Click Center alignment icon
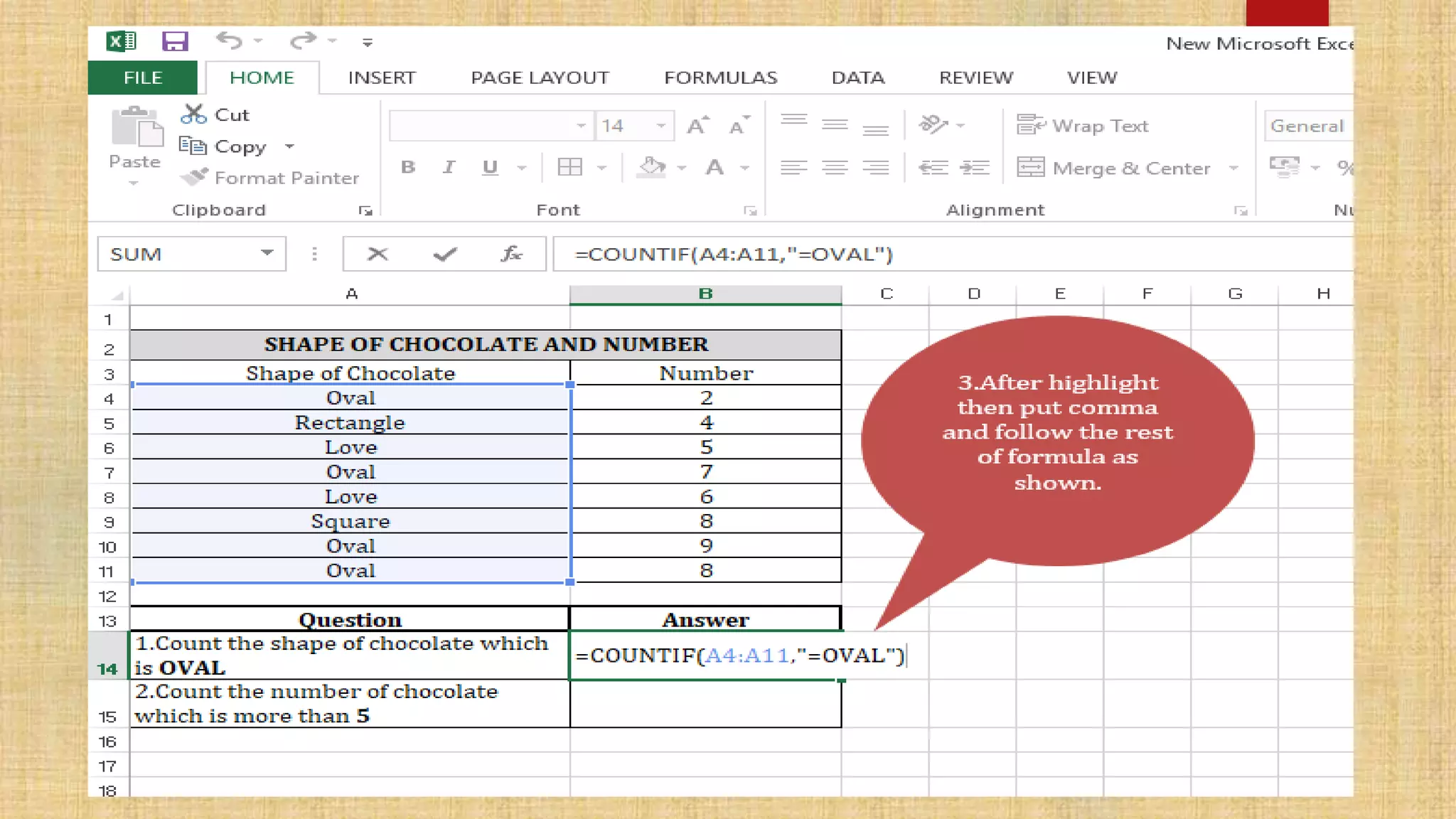The image size is (1456, 819). tap(835, 168)
